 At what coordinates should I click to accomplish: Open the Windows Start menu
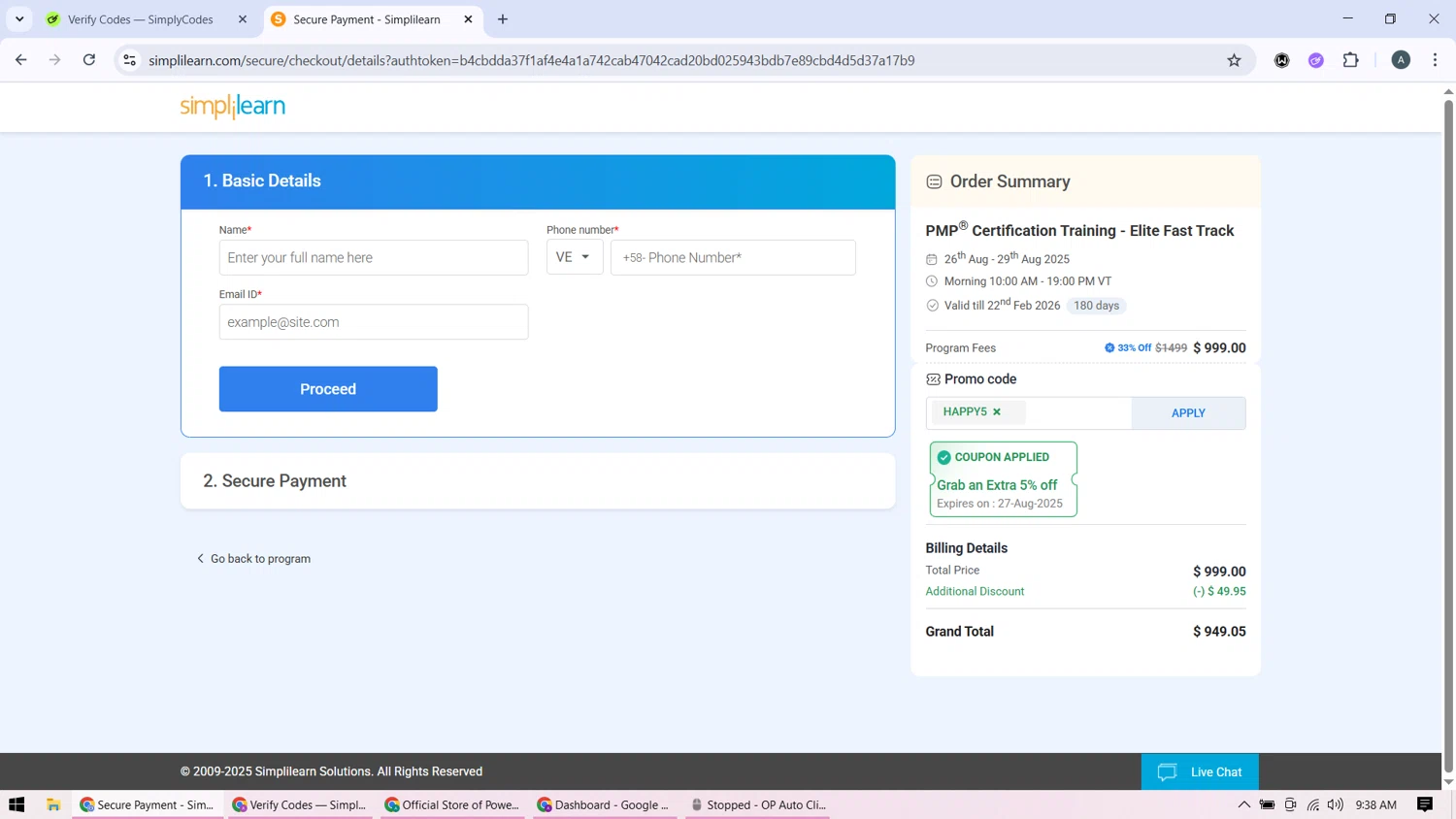point(17,804)
